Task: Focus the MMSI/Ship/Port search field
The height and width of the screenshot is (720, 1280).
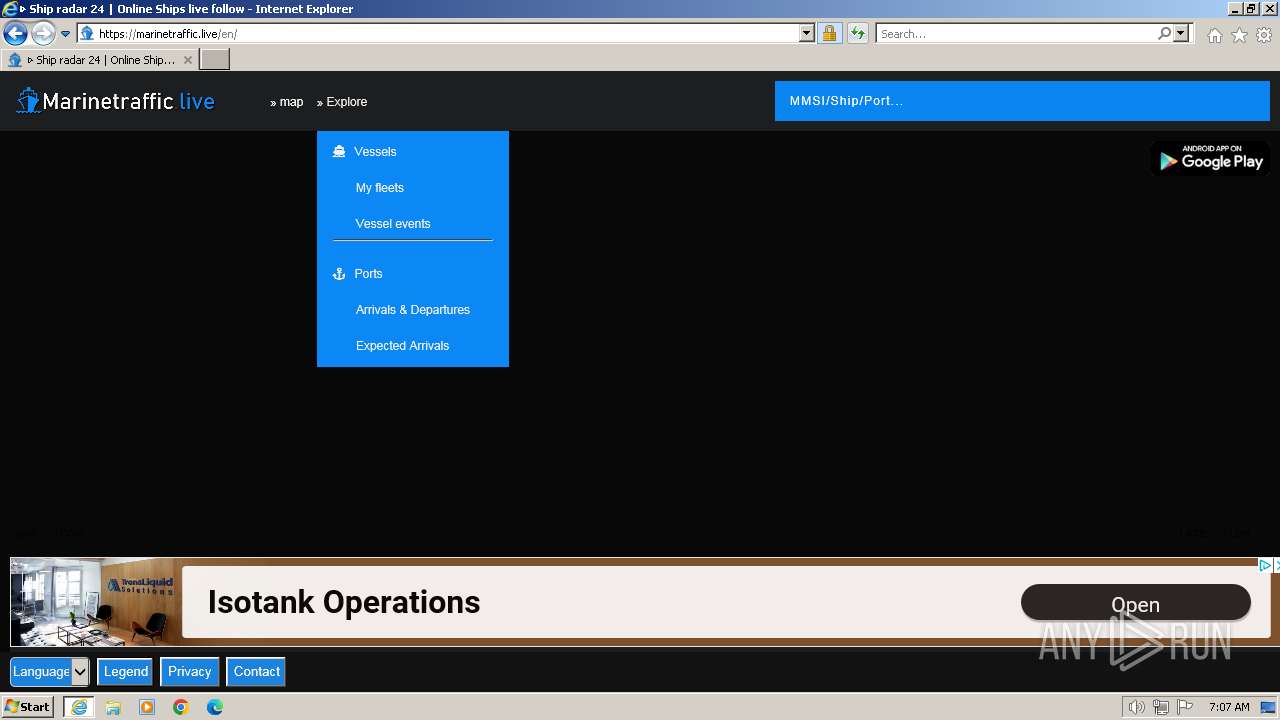Action: (x=1022, y=101)
